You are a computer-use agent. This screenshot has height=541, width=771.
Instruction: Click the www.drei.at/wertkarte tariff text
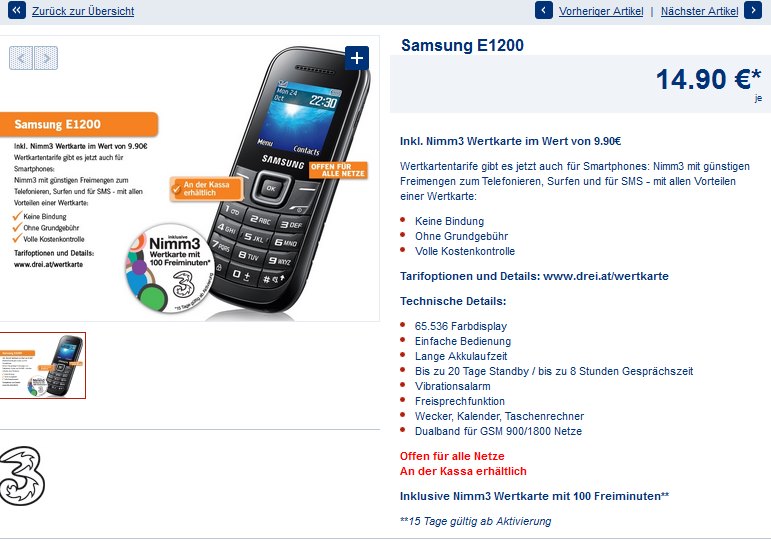pyautogui.click(x=606, y=276)
